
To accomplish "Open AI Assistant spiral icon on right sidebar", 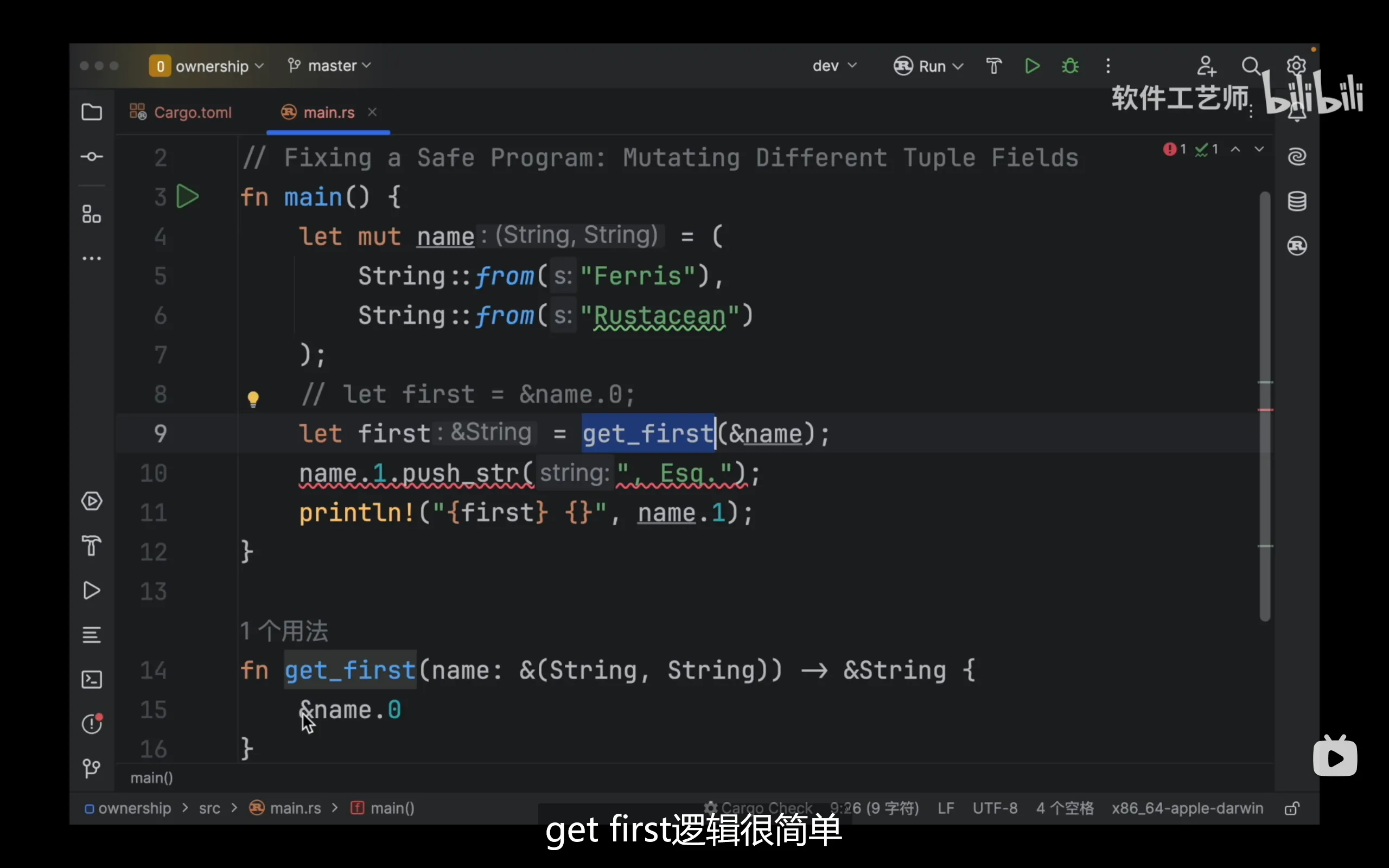I will 1297,156.
